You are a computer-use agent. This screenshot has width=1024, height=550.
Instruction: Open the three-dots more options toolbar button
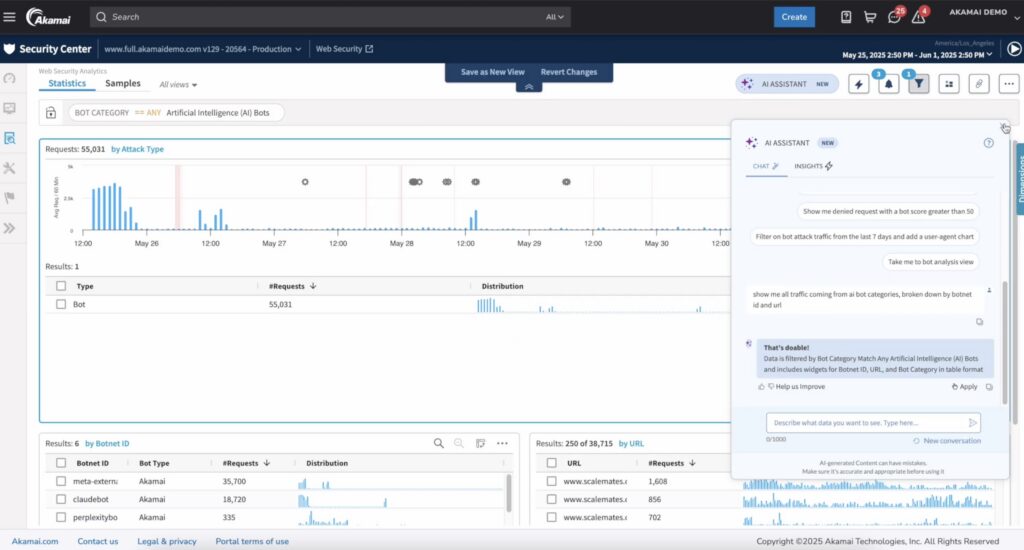pyautogui.click(x=1008, y=84)
